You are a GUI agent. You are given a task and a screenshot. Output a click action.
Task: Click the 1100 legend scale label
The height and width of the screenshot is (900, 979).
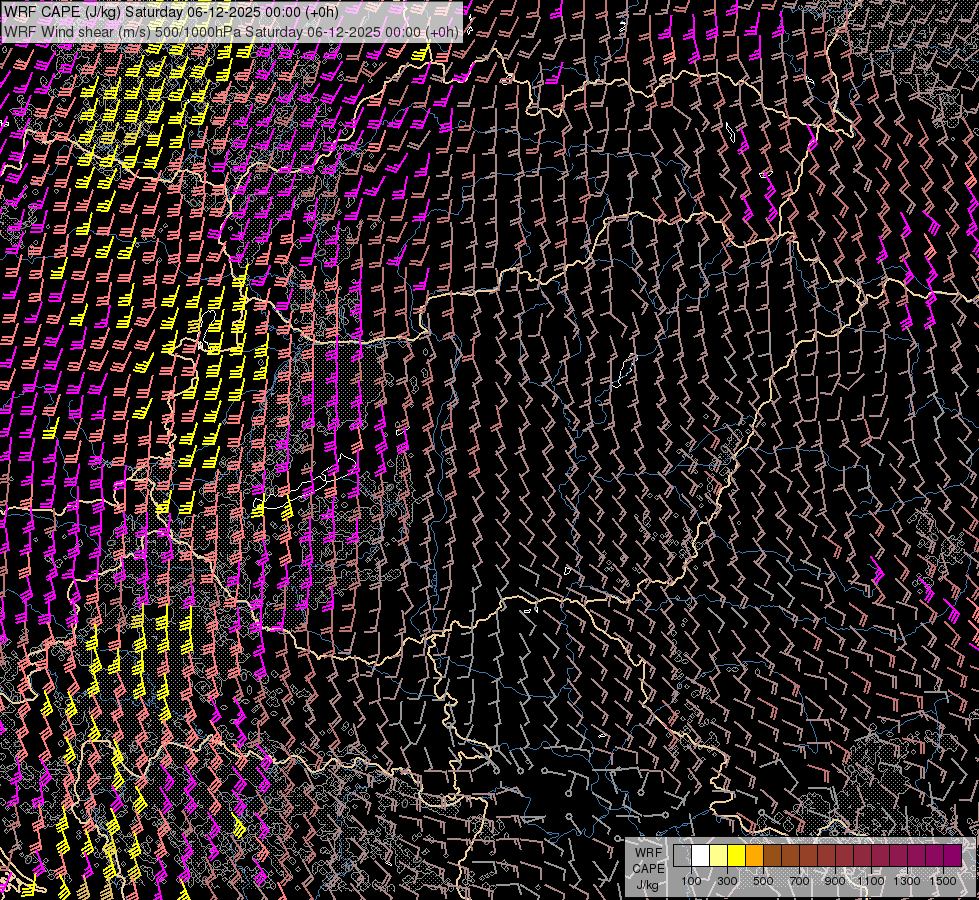[871, 881]
